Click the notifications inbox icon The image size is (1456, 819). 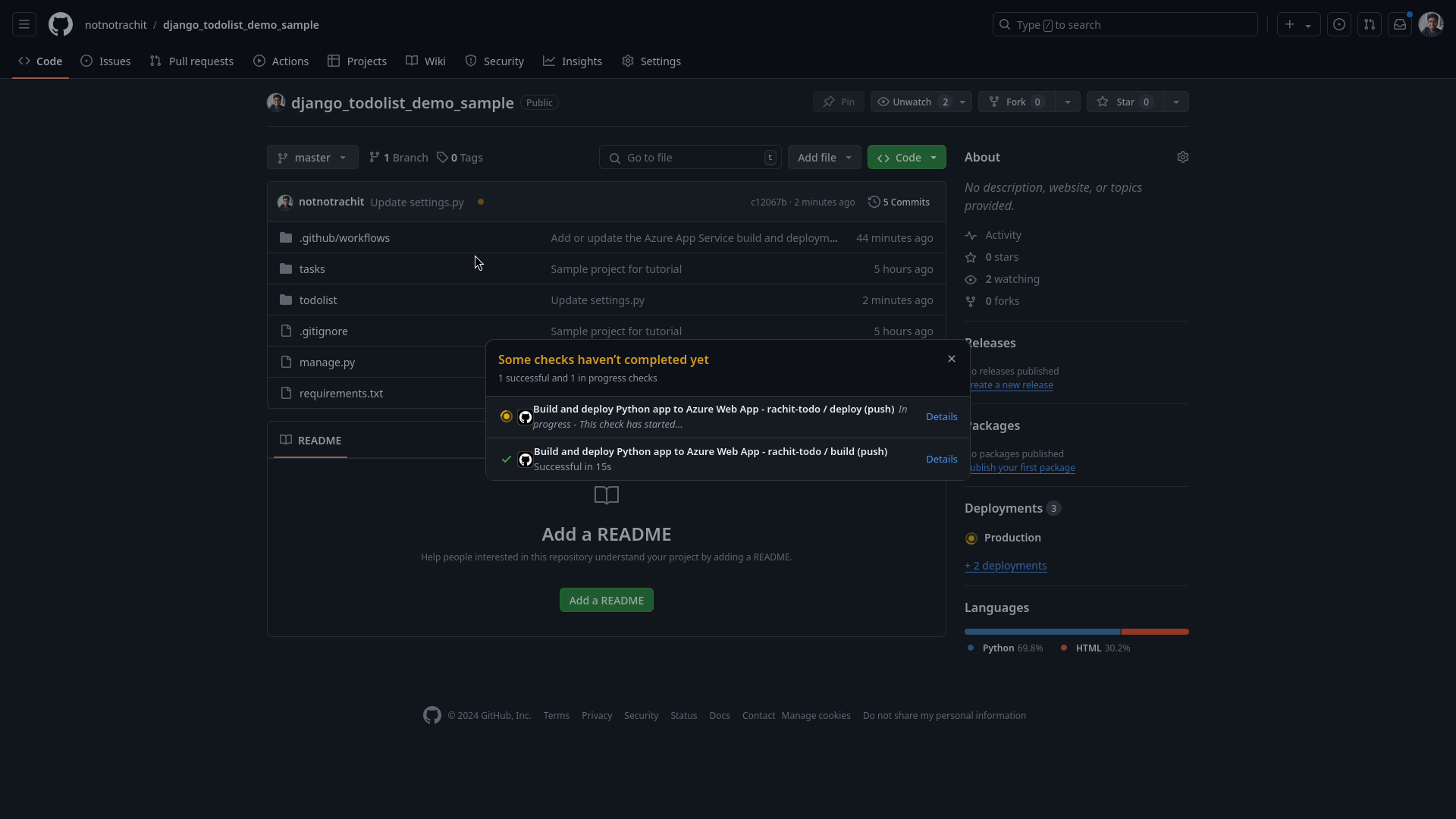[1400, 24]
